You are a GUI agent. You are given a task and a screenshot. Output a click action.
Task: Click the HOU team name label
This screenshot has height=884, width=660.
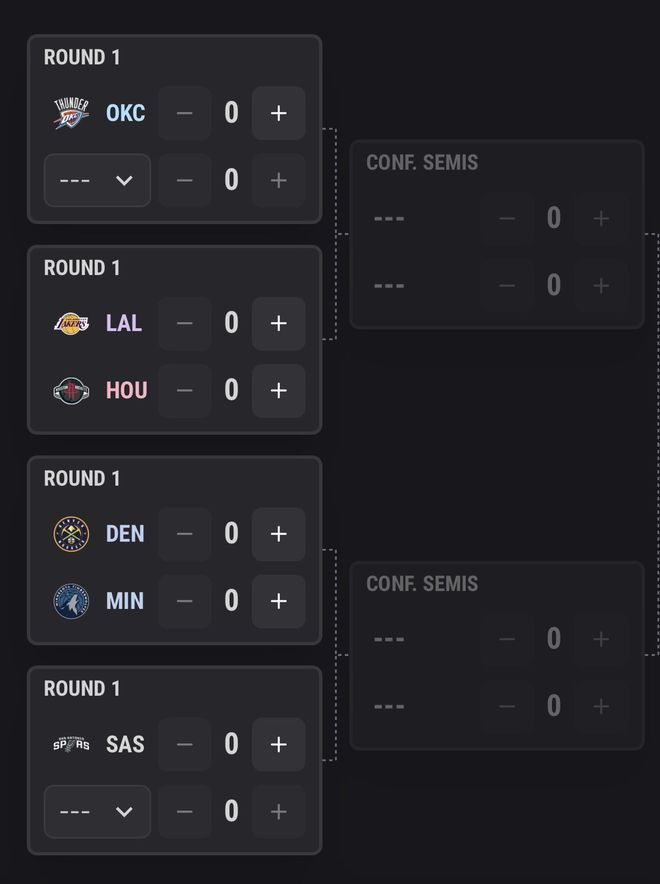coord(124,390)
